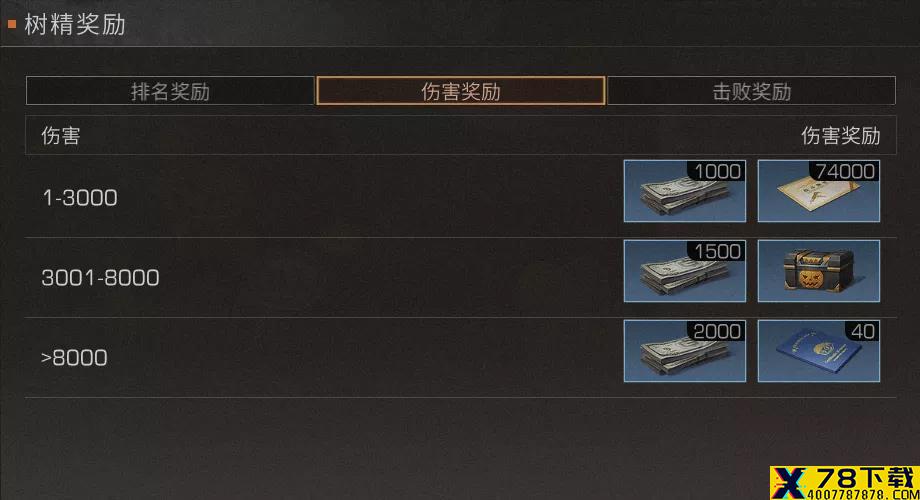Inspect the pumpkin treasure chest reward

818,271
